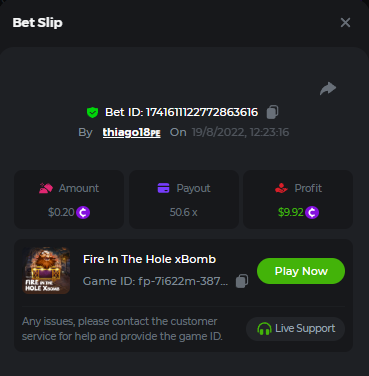Click the 50.6 x payout value

(x=183, y=212)
